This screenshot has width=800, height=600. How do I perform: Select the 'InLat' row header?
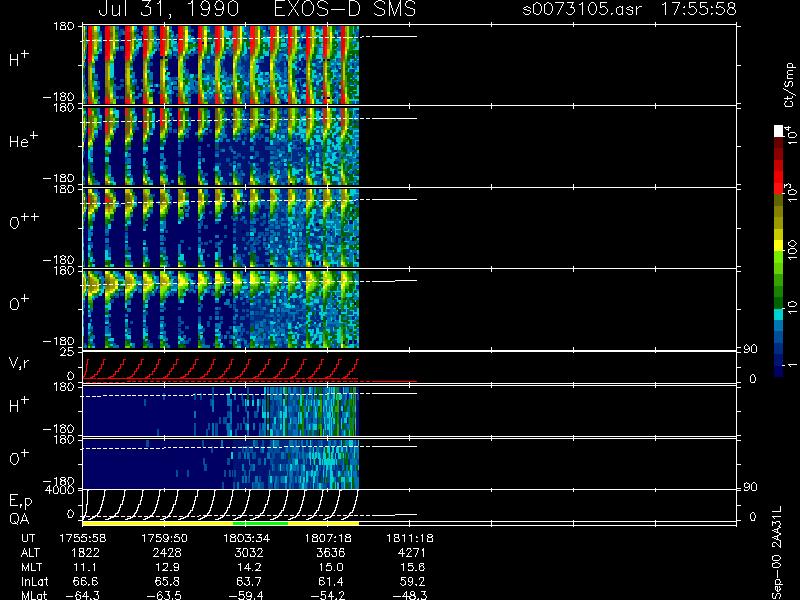pyautogui.click(x=34, y=582)
